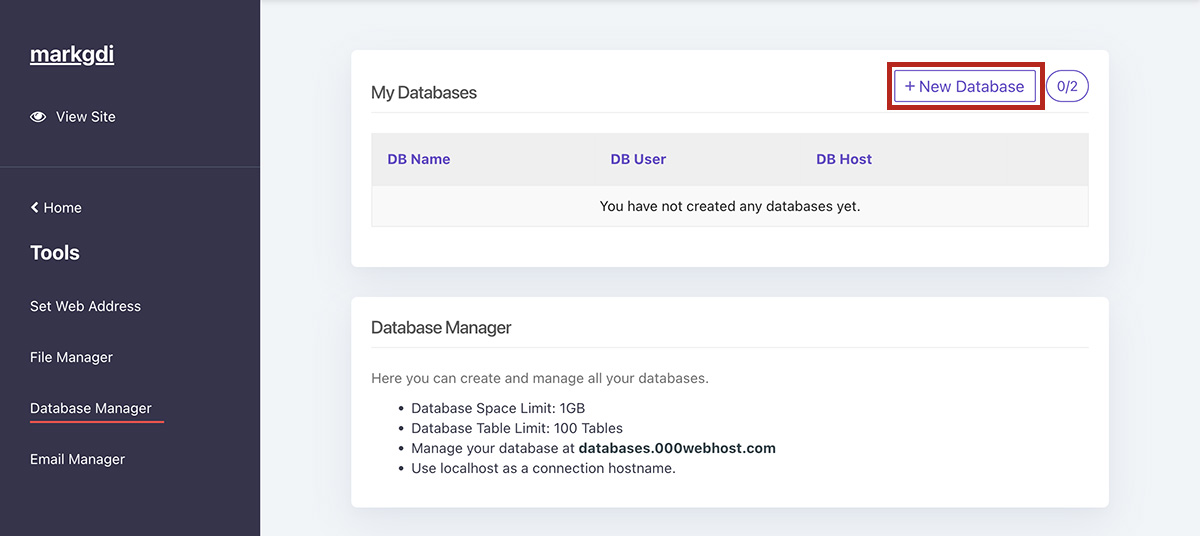Open Email Manager in the sidebar
Viewport: 1200px width, 536px height.
point(77,459)
